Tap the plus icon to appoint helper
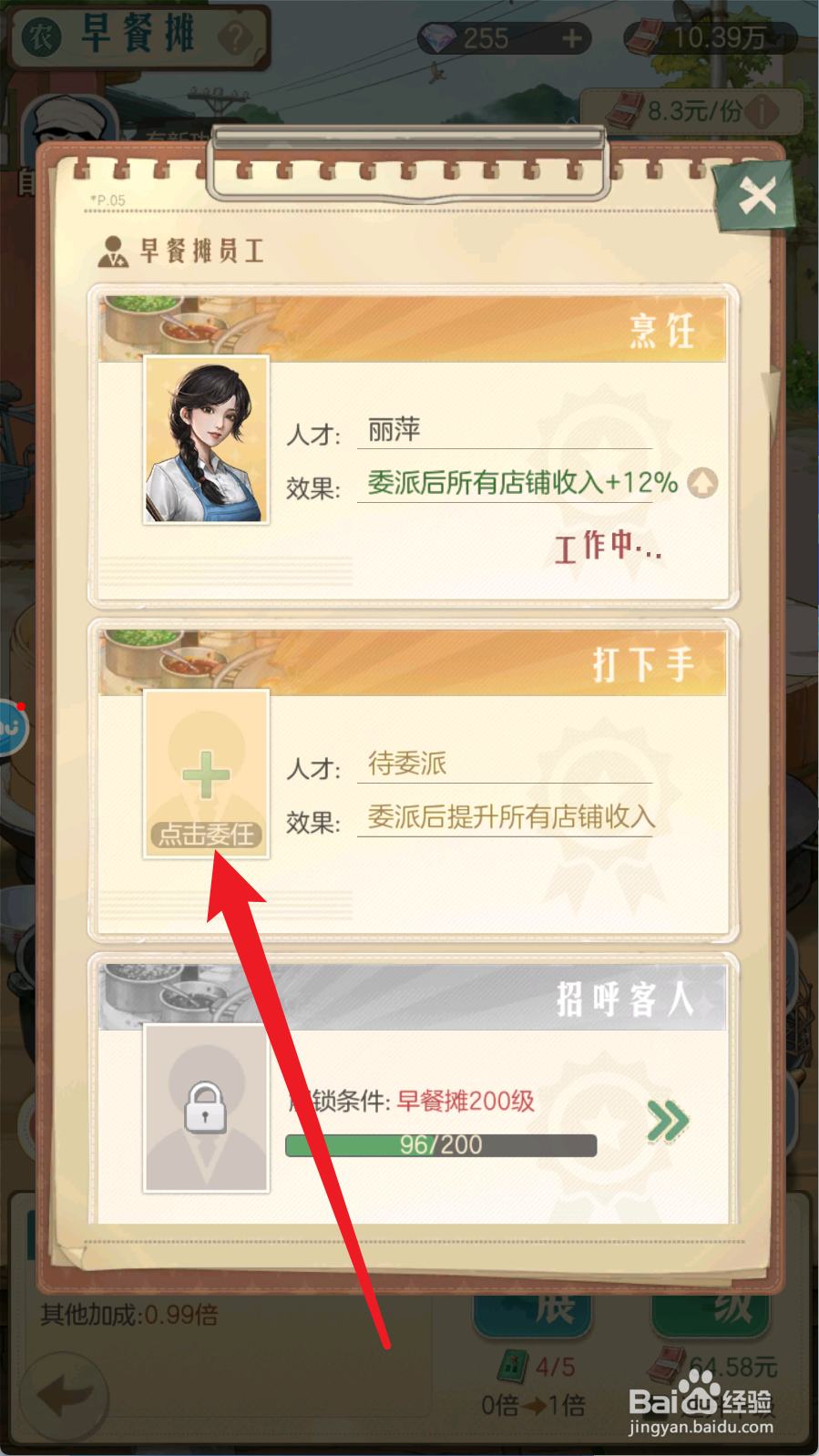The image size is (819, 1456). pos(207,775)
